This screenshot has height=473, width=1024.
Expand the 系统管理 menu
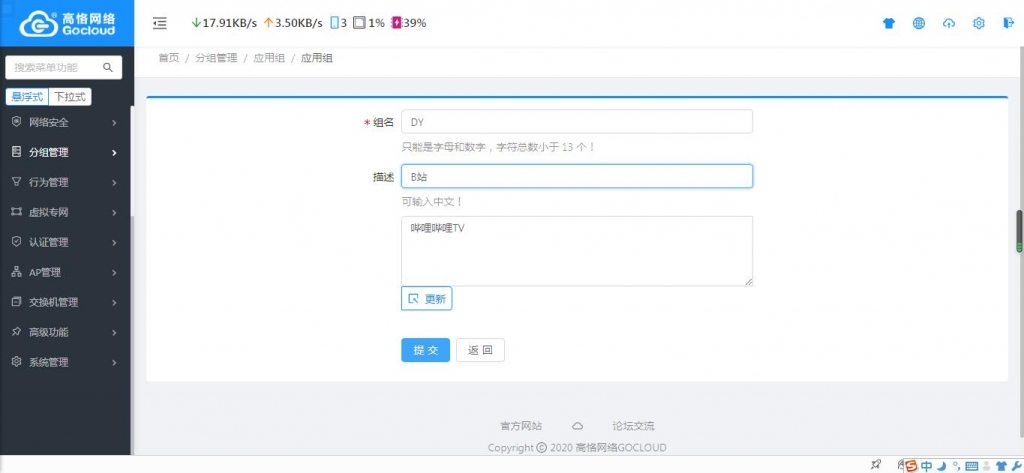pyautogui.click(x=64, y=362)
